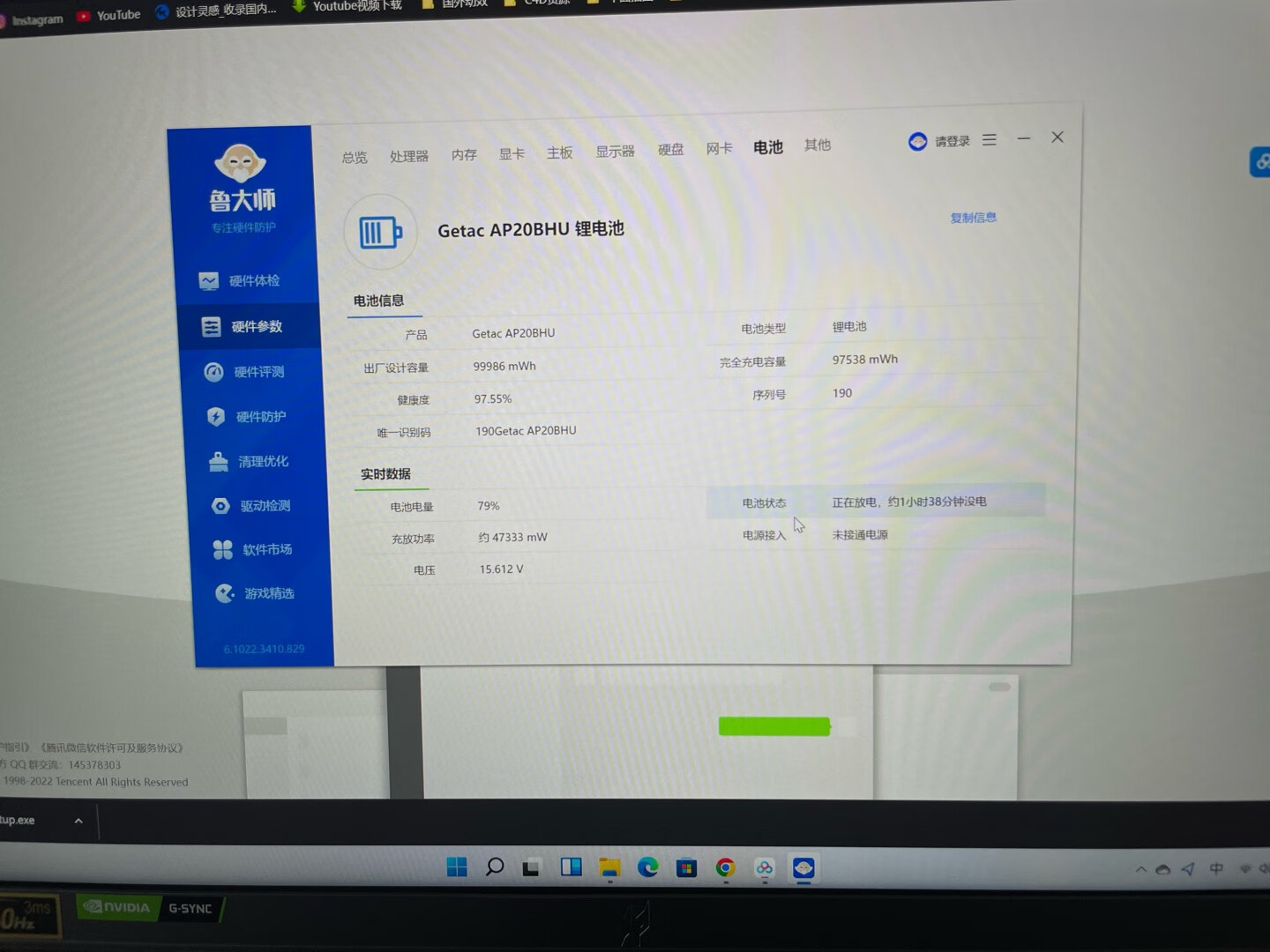Screen dimensions: 1270x952
Task: Open taskbar Search
Action: (x=495, y=867)
